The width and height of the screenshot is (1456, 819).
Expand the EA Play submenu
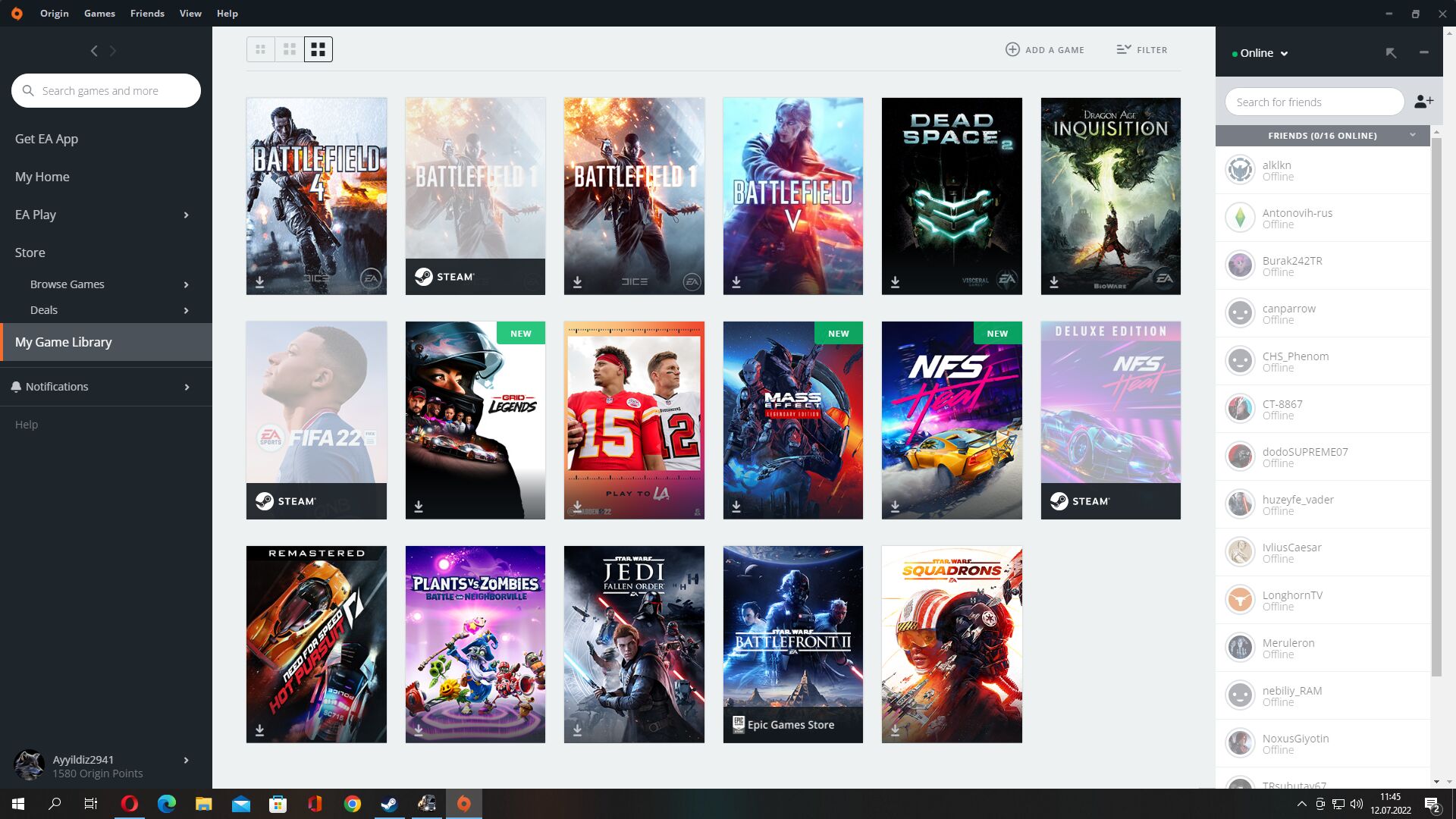tap(186, 215)
